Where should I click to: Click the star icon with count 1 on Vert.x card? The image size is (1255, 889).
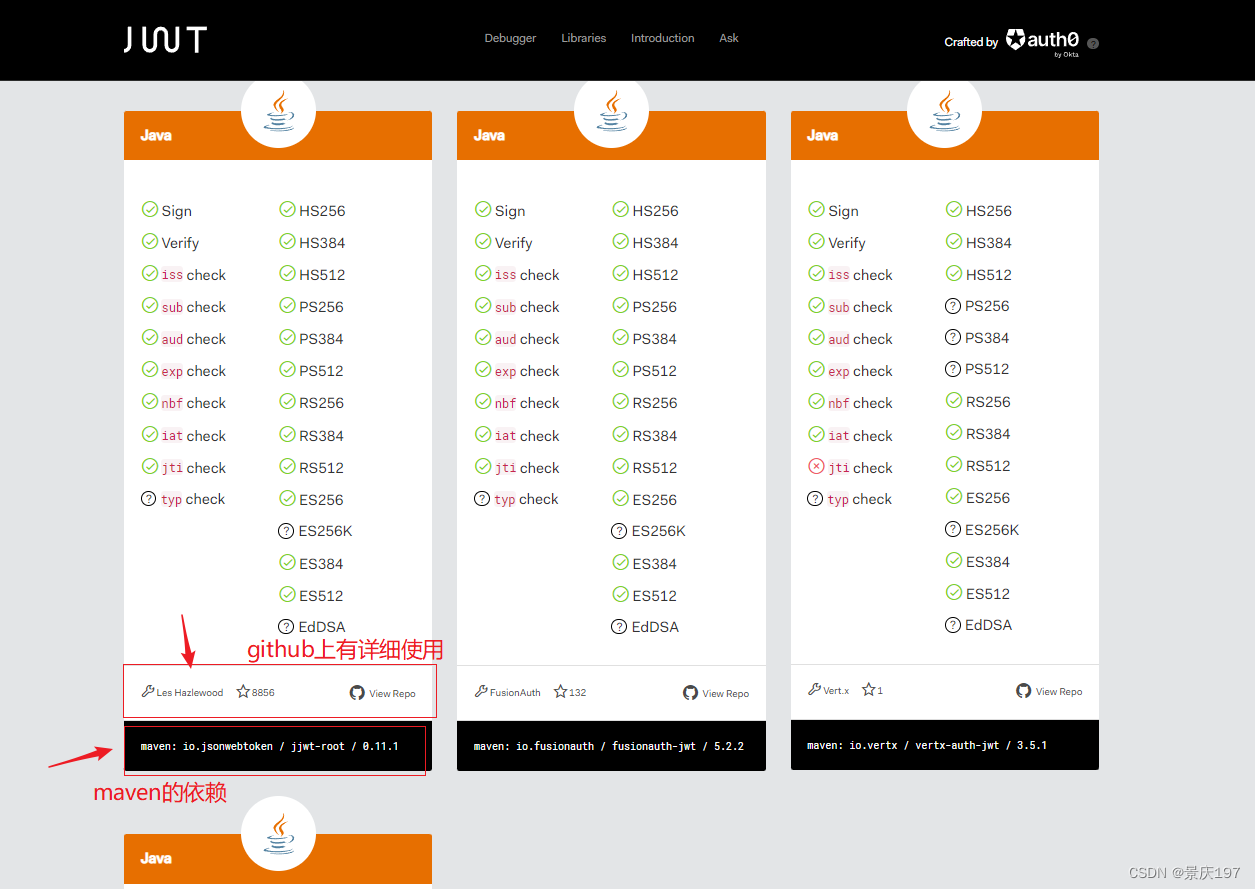(868, 689)
